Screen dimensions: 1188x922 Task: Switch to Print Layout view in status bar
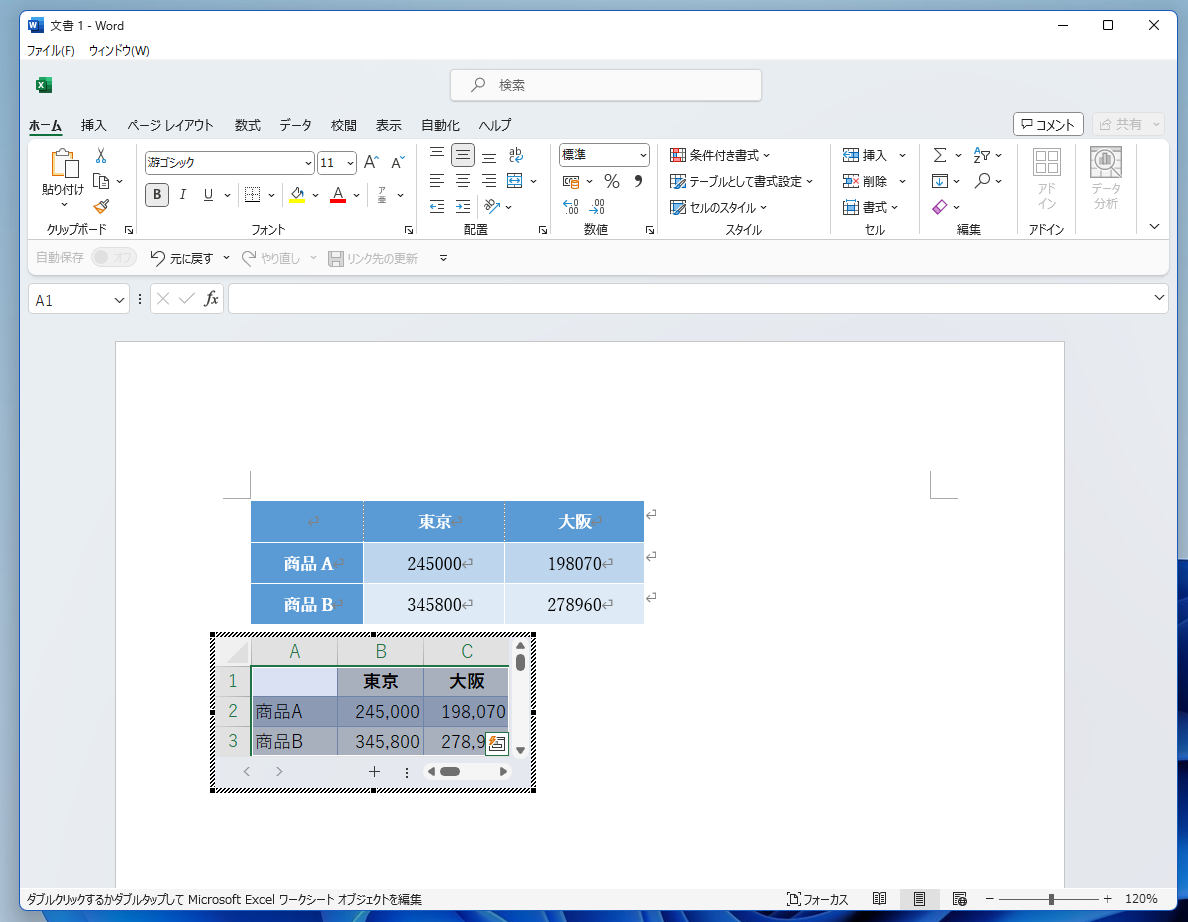tap(919, 899)
